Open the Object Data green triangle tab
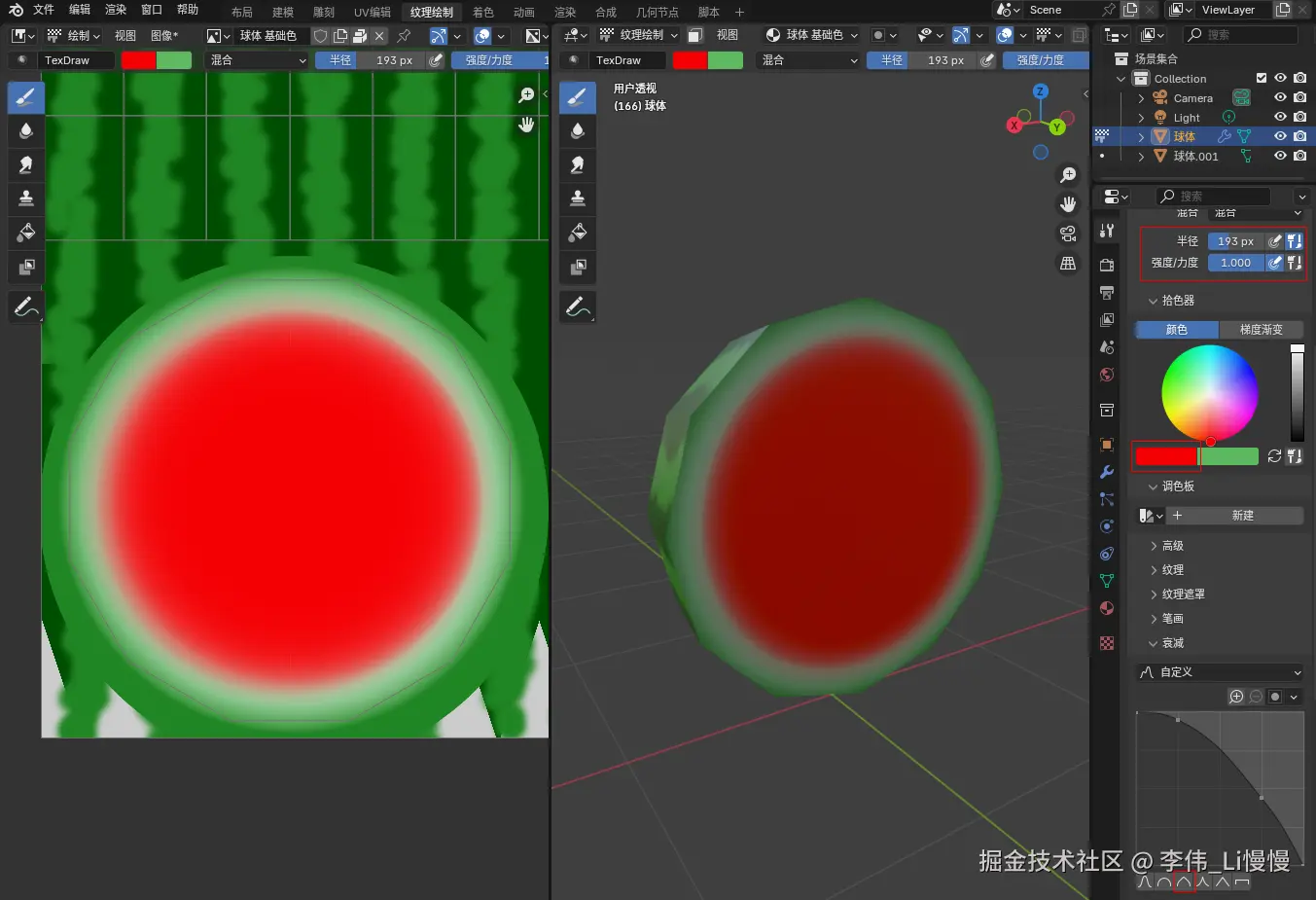Screen dimensions: 1316x900 pos(1107,581)
